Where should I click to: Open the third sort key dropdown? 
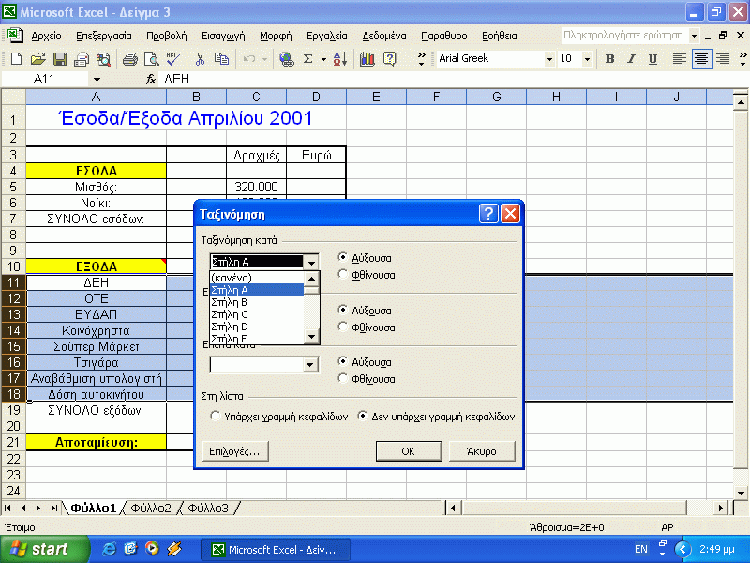coord(310,365)
